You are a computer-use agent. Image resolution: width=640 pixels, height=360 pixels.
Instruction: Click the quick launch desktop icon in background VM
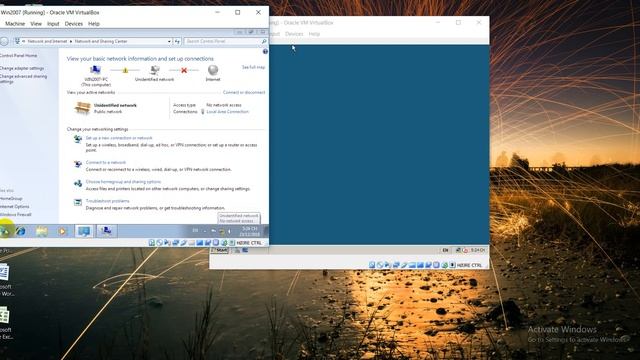(x=245, y=250)
